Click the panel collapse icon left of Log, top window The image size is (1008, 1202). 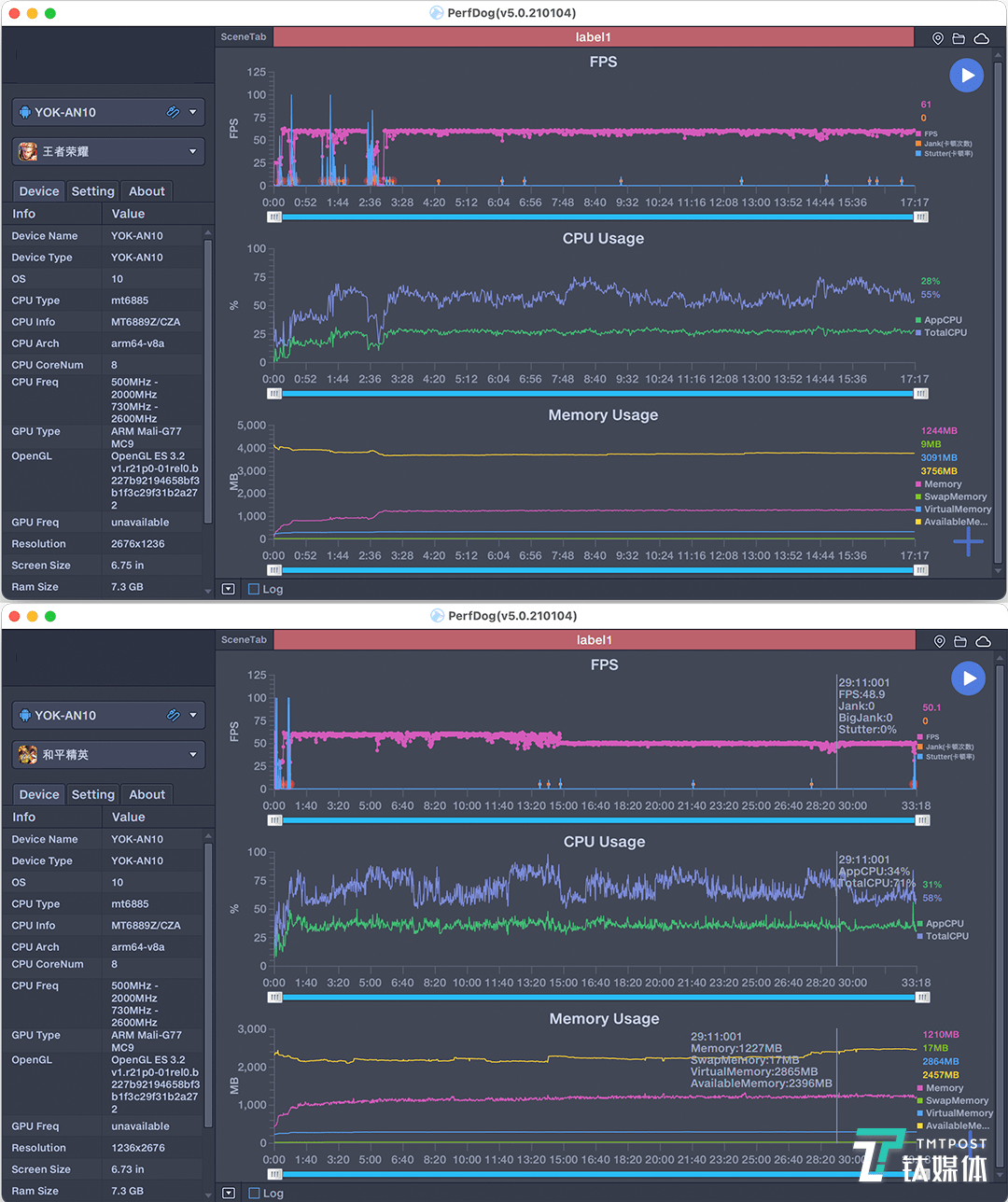point(228,589)
